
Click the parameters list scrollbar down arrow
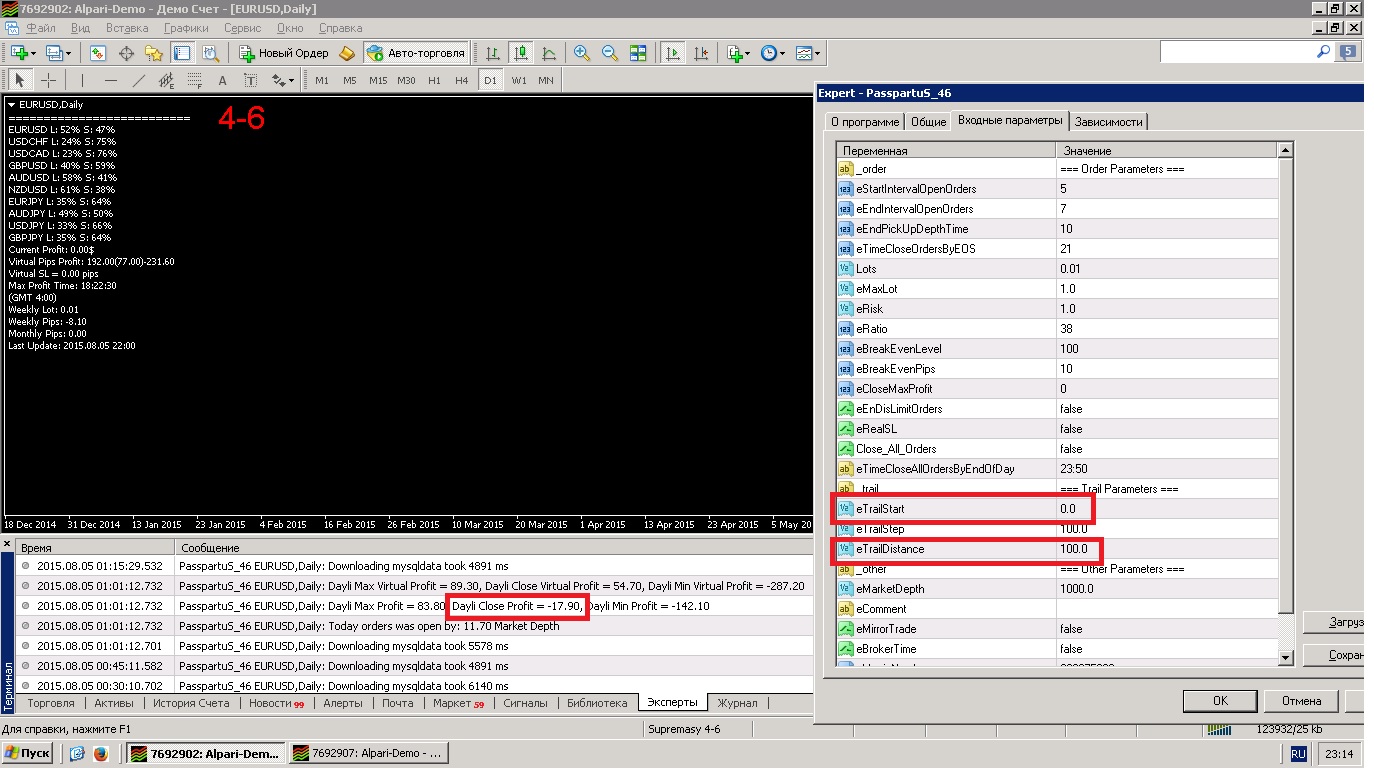pos(1286,657)
